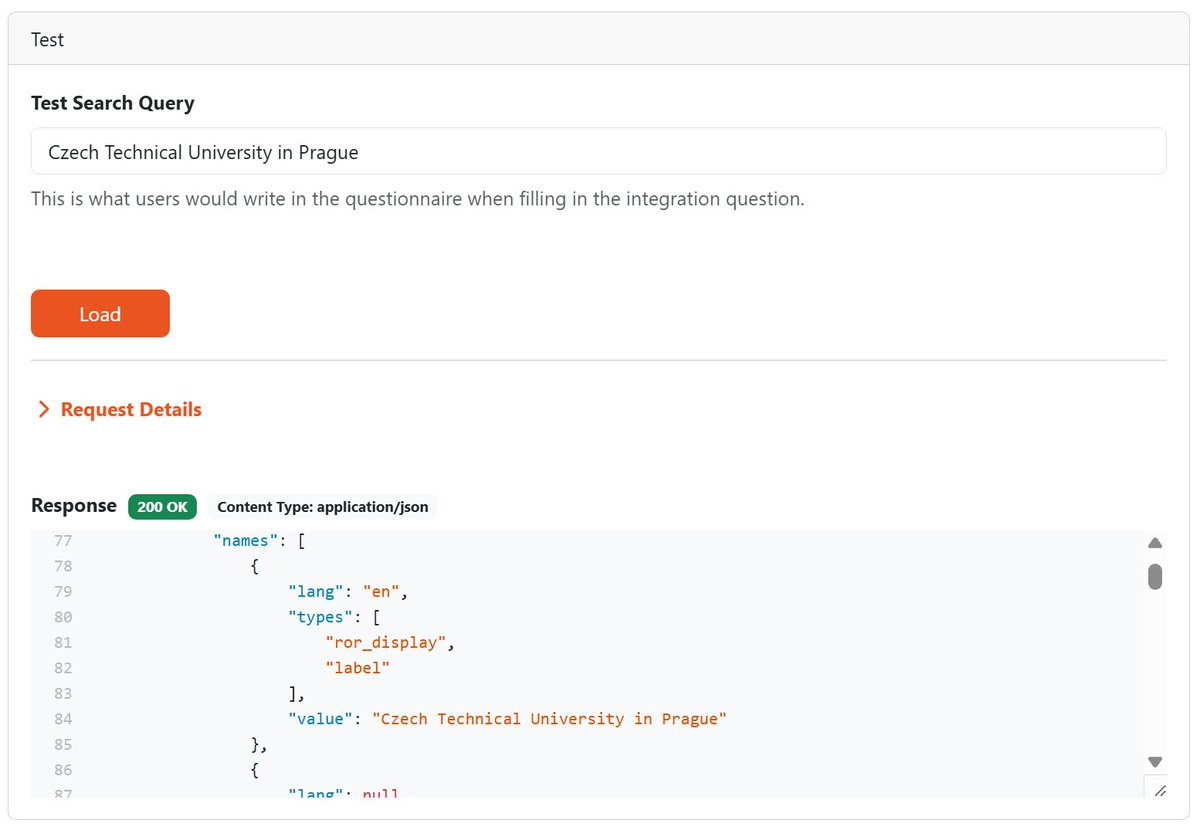Click the response scrollbar thumb
Viewport: 1200px width, 837px height.
tap(1155, 576)
